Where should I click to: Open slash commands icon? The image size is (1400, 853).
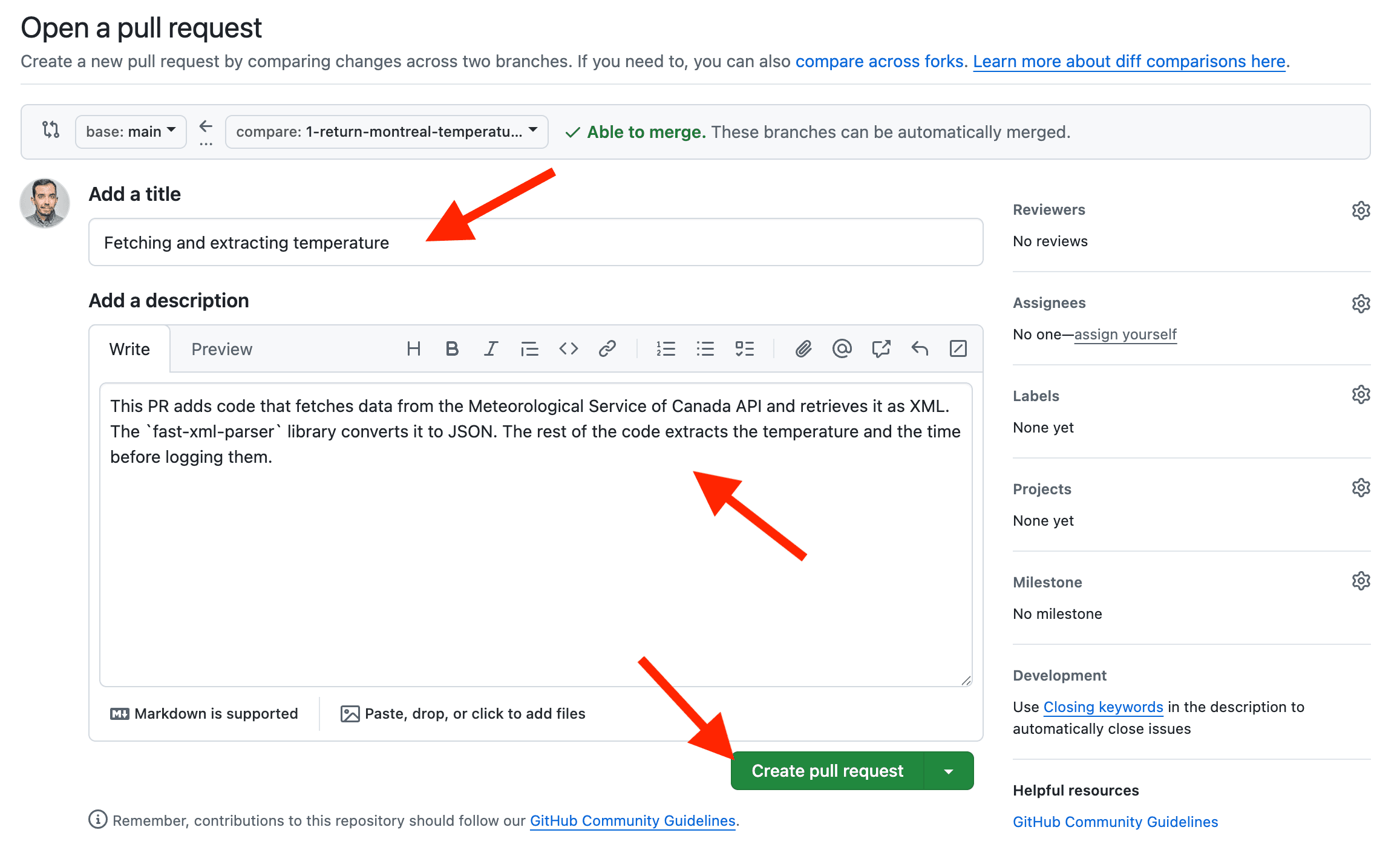(x=958, y=349)
